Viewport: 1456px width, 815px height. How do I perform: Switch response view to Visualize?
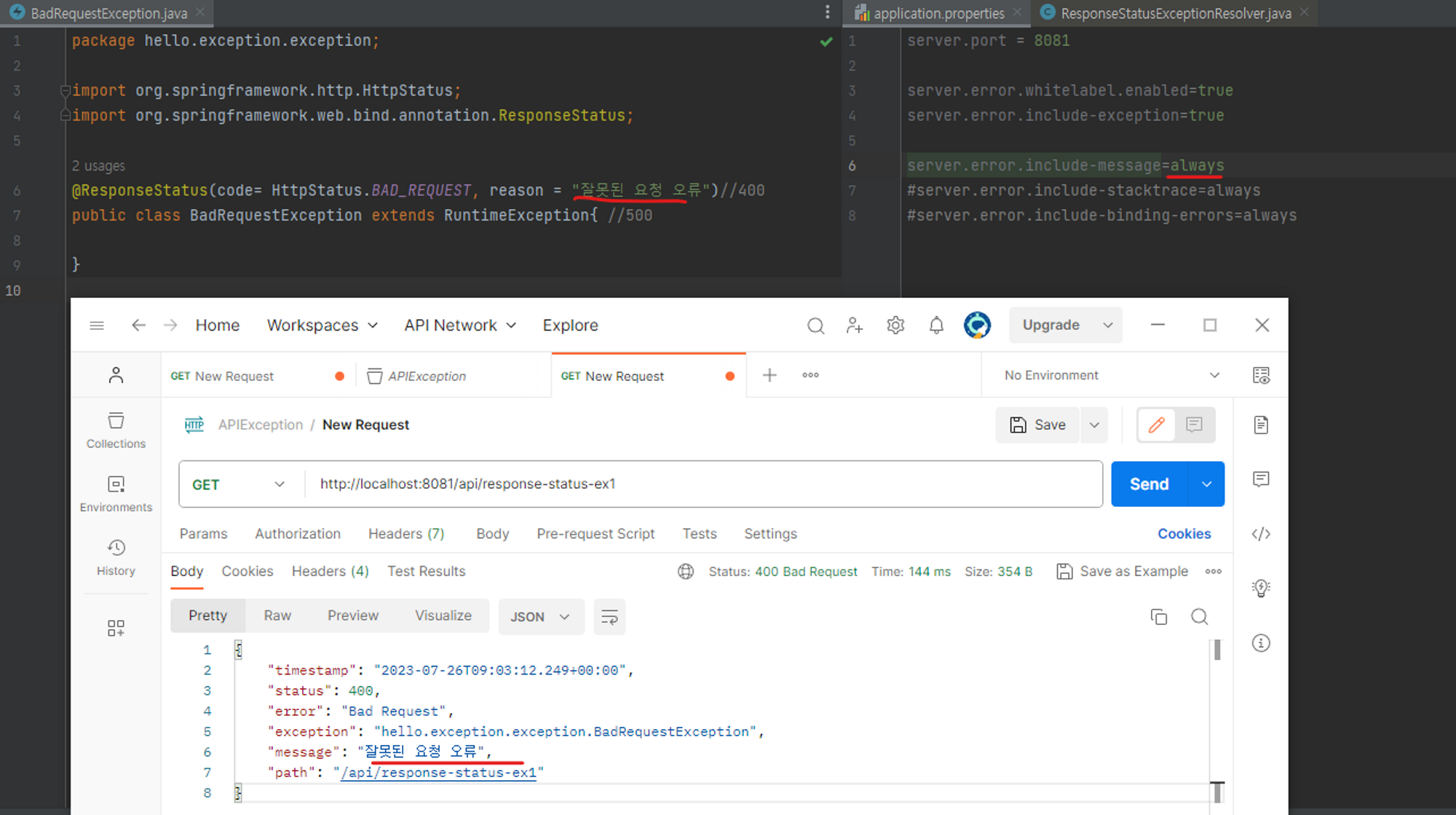point(443,616)
